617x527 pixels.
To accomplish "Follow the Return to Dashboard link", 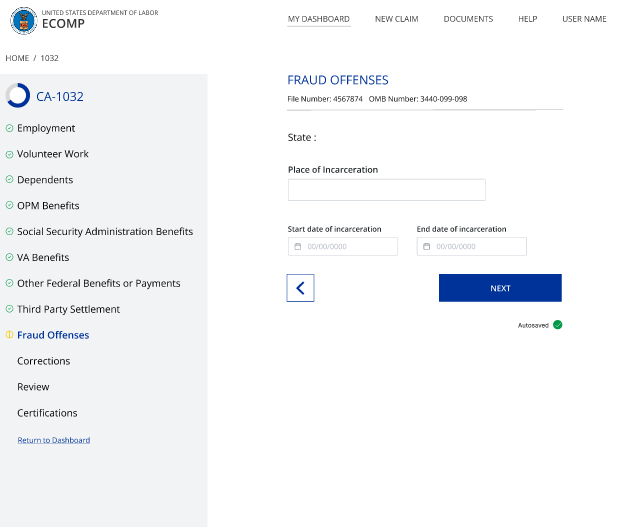I will 53,440.
